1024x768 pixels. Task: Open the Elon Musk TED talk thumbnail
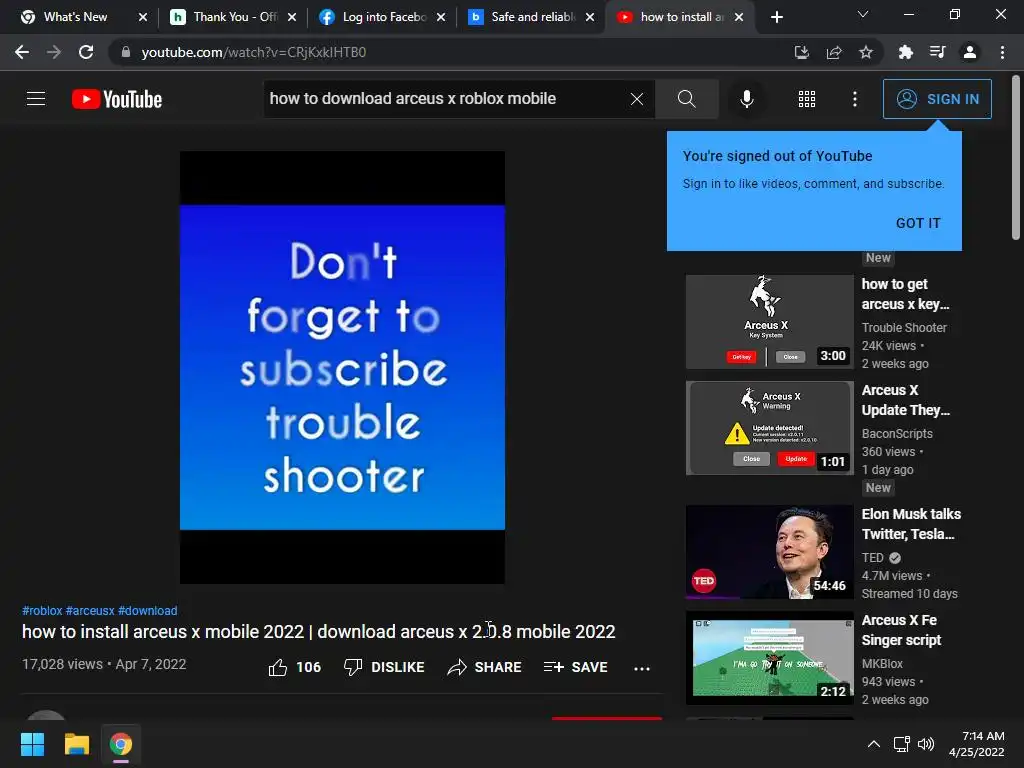pyautogui.click(x=769, y=551)
